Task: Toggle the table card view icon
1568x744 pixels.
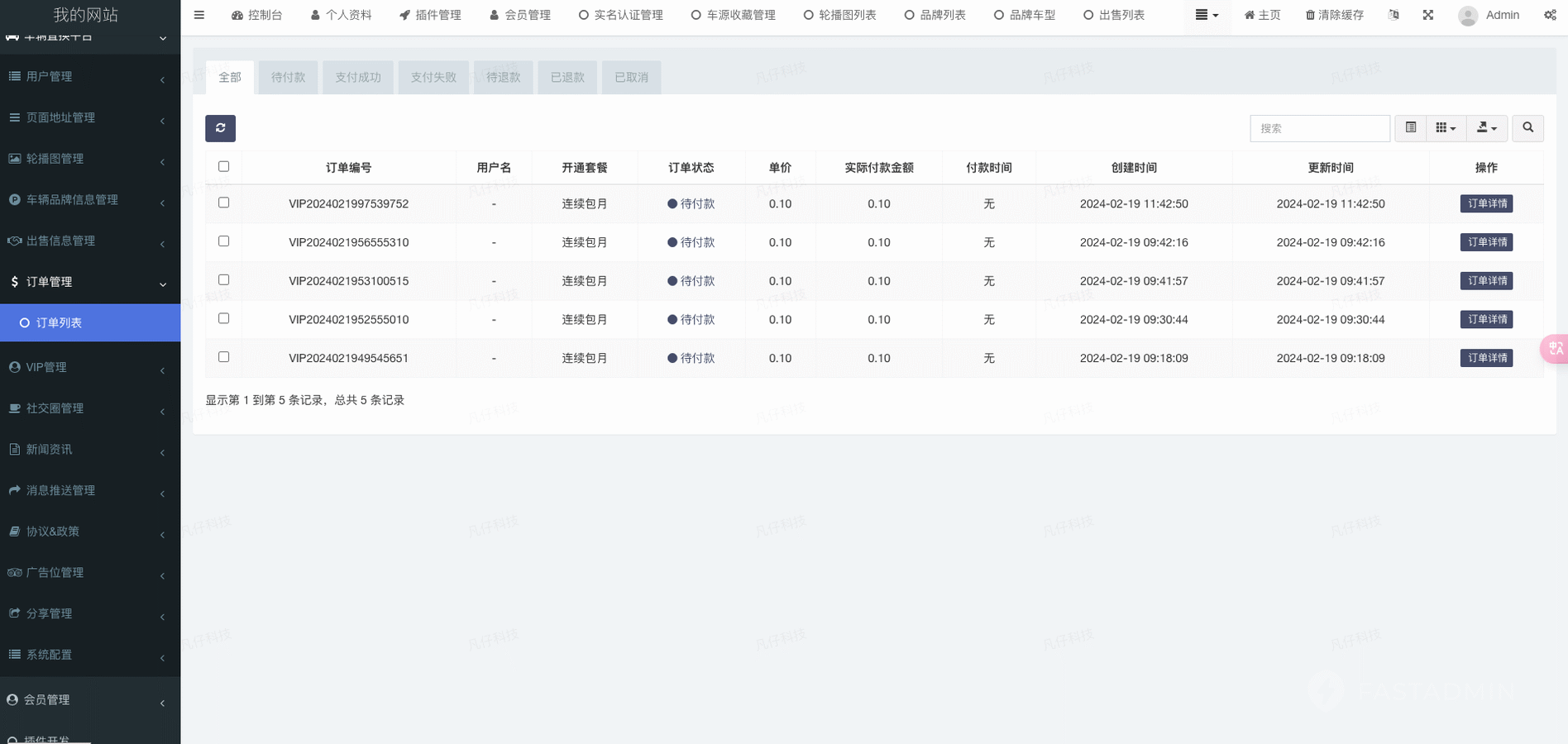Action: pos(1410,128)
